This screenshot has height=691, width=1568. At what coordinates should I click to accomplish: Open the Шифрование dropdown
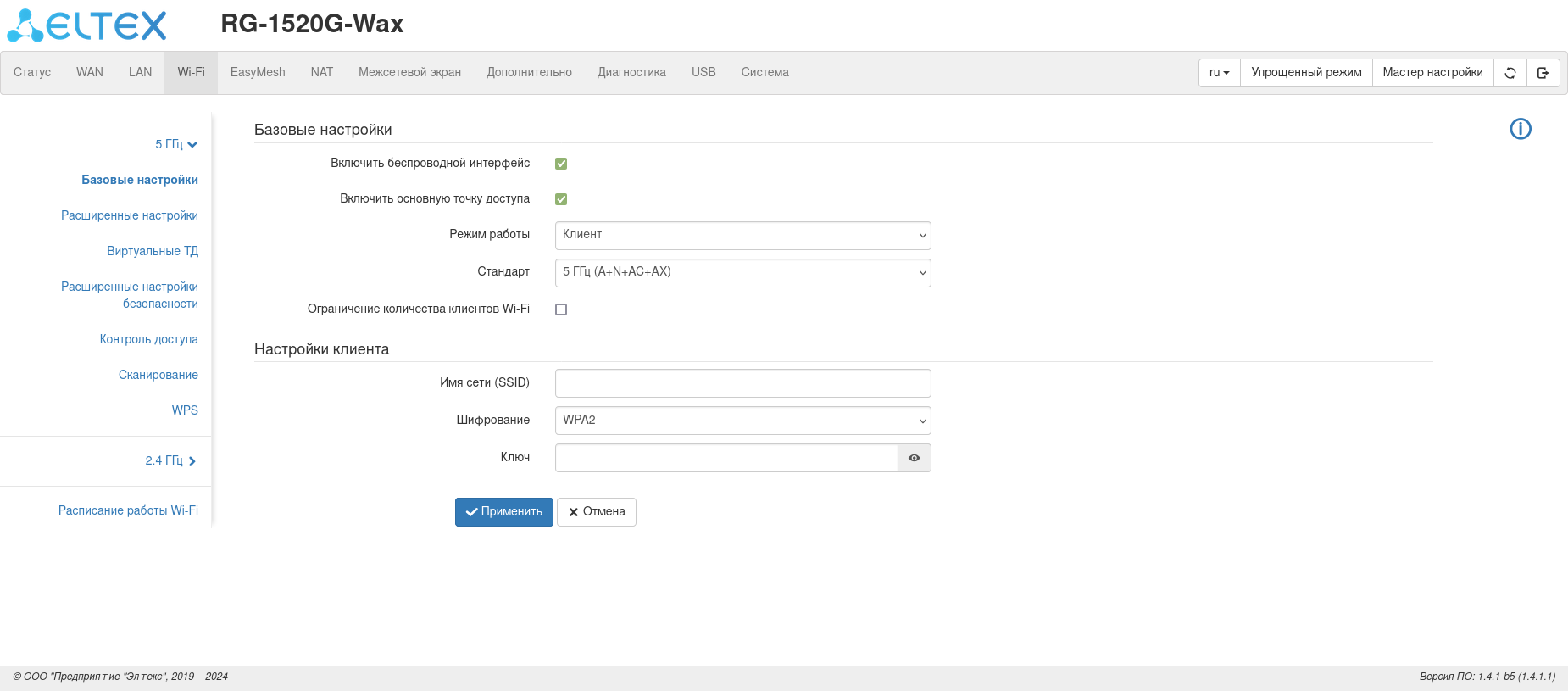[742, 421]
